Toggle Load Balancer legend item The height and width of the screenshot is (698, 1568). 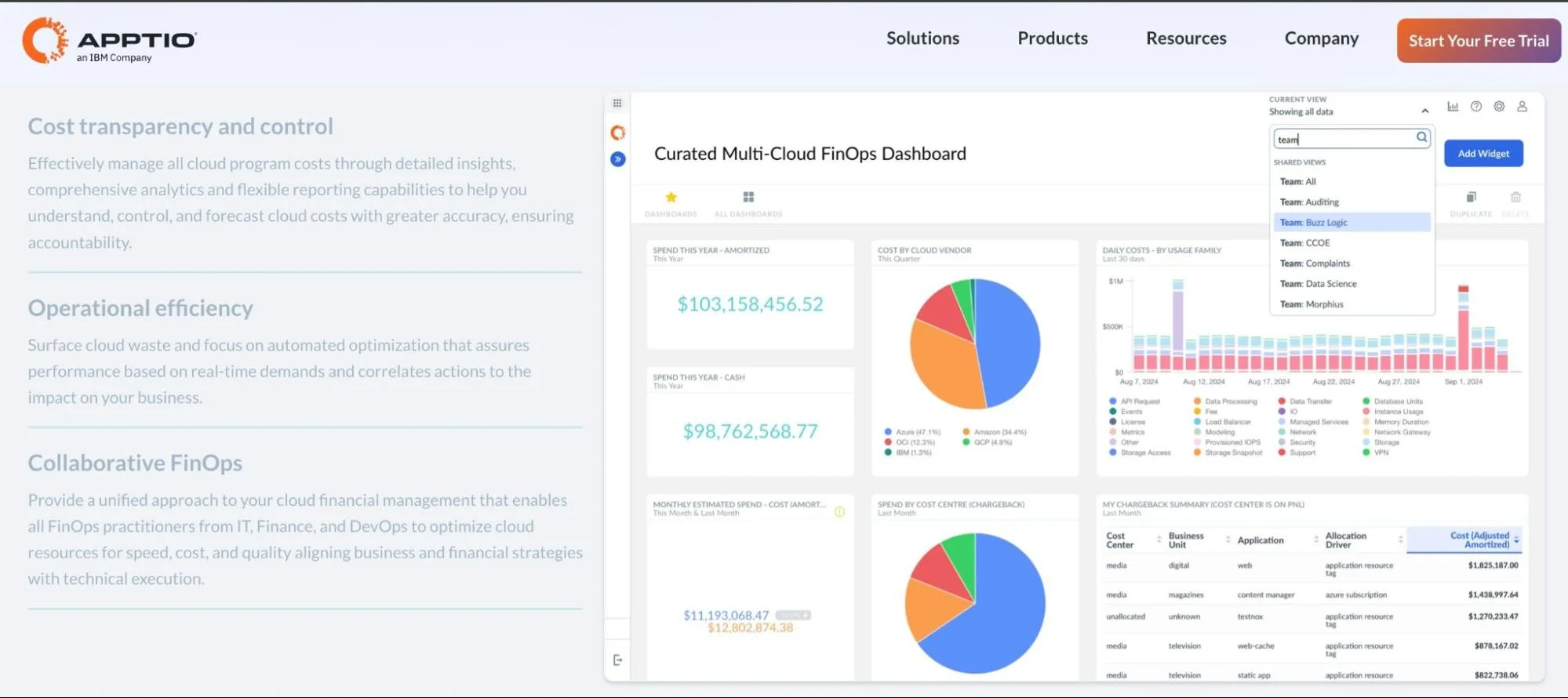tap(1222, 422)
